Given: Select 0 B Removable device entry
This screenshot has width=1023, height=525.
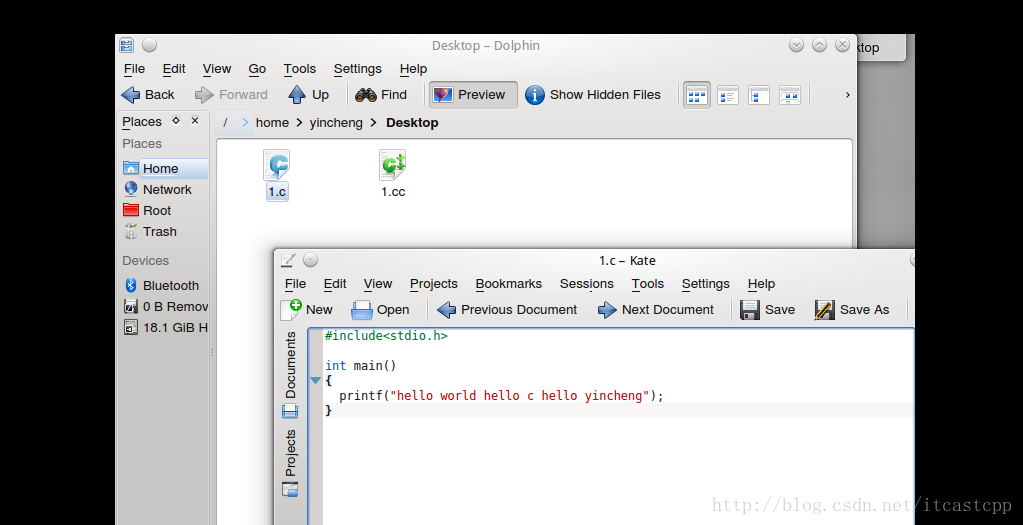Looking at the screenshot, I should [x=164, y=306].
